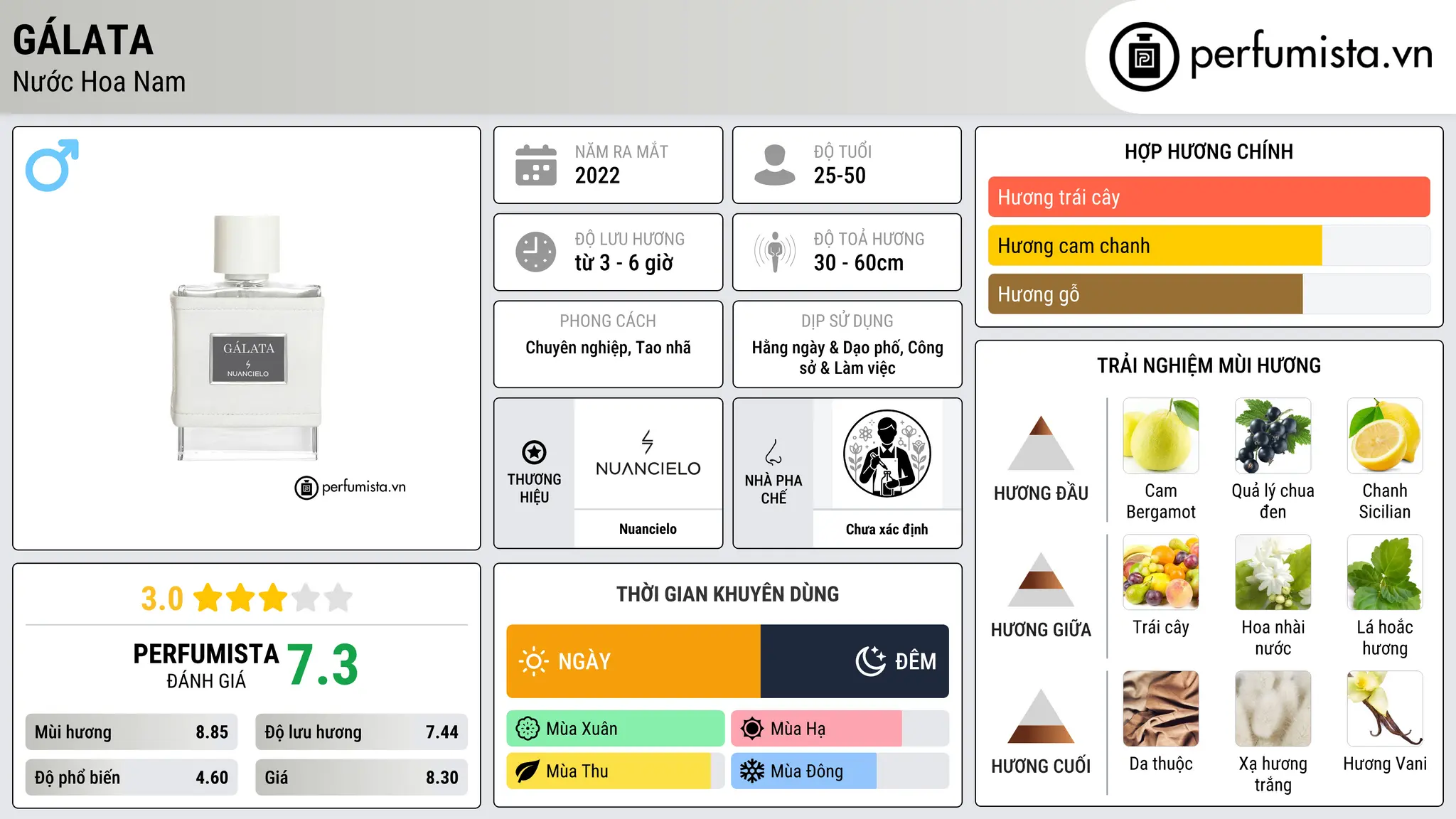Open the Lá hoắc hương note image
Viewport: 1456px width, 819px height.
[x=1385, y=572]
